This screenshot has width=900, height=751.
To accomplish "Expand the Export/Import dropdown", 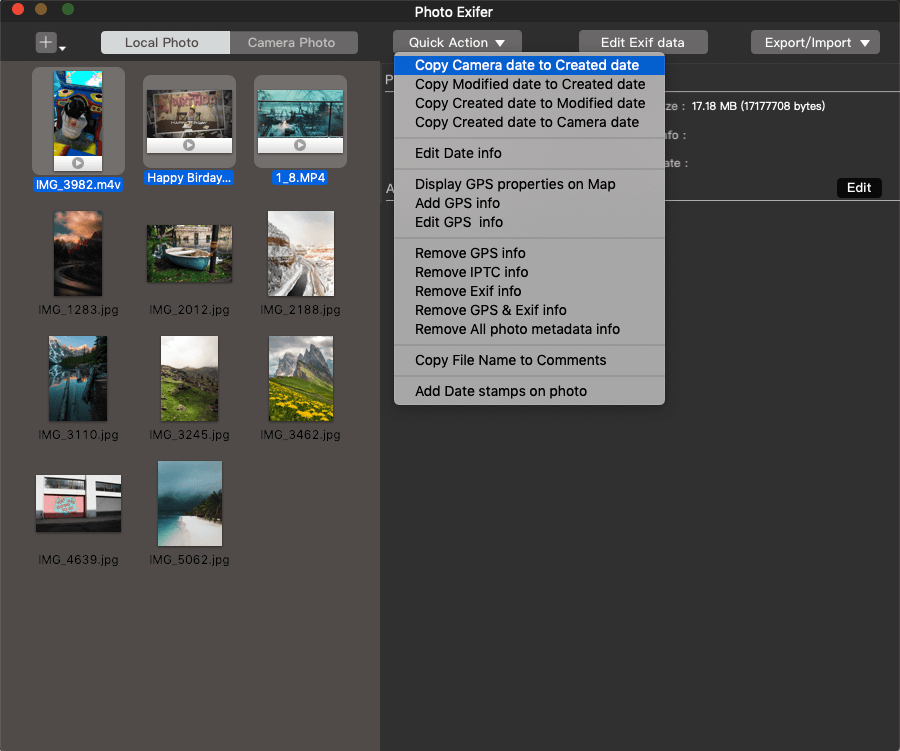I will click(815, 42).
